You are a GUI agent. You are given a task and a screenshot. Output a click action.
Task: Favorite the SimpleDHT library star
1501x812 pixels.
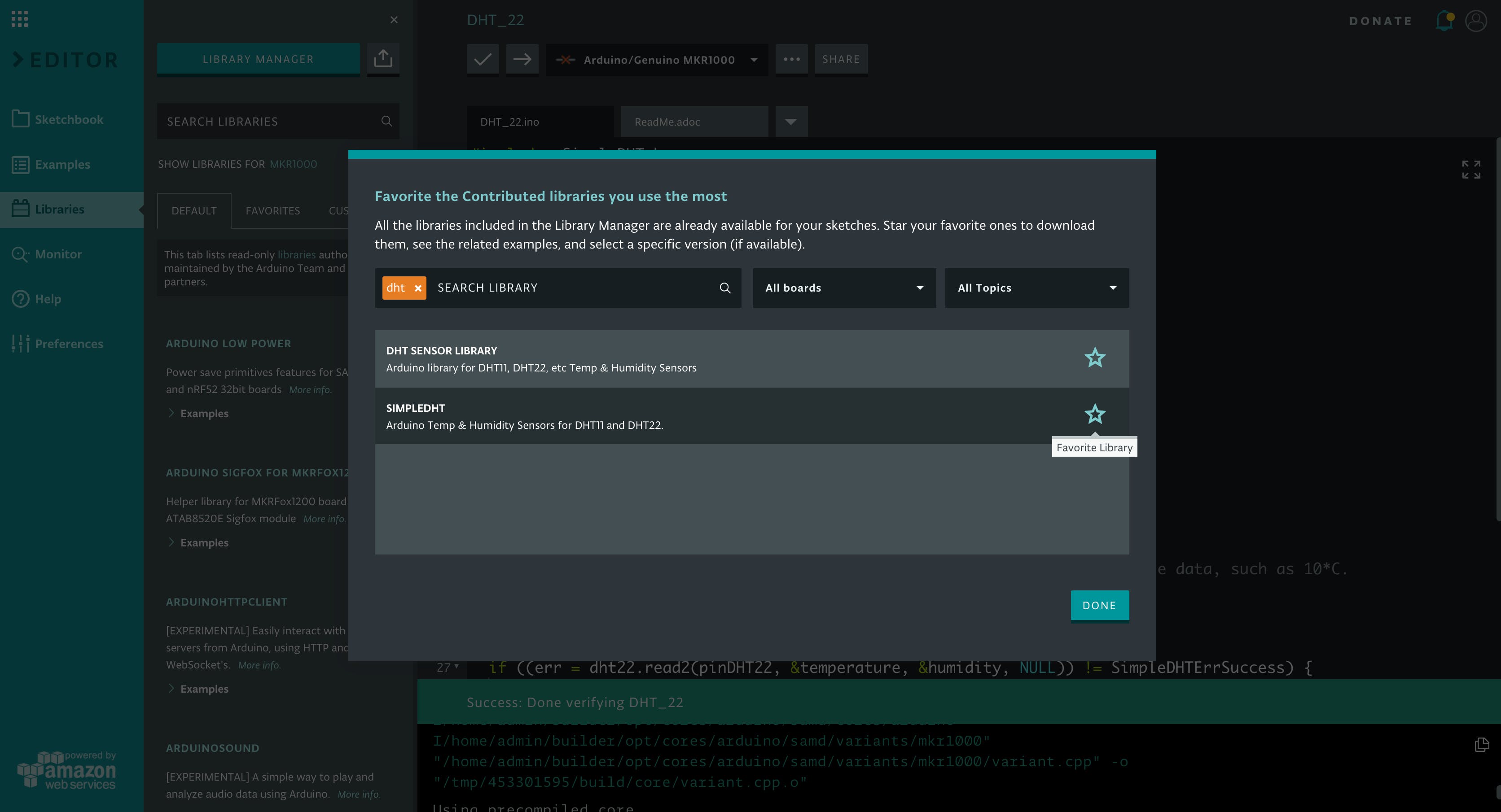click(x=1095, y=414)
